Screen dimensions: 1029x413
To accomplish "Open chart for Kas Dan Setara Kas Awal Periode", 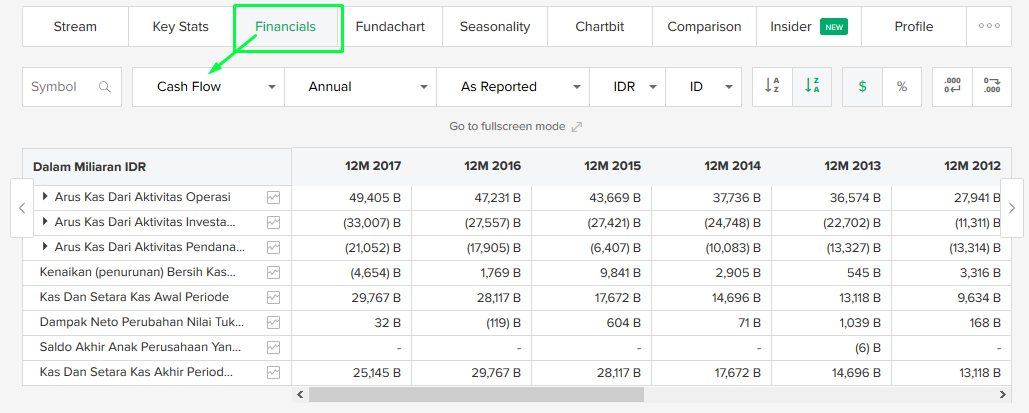I will [x=273, y=297].
